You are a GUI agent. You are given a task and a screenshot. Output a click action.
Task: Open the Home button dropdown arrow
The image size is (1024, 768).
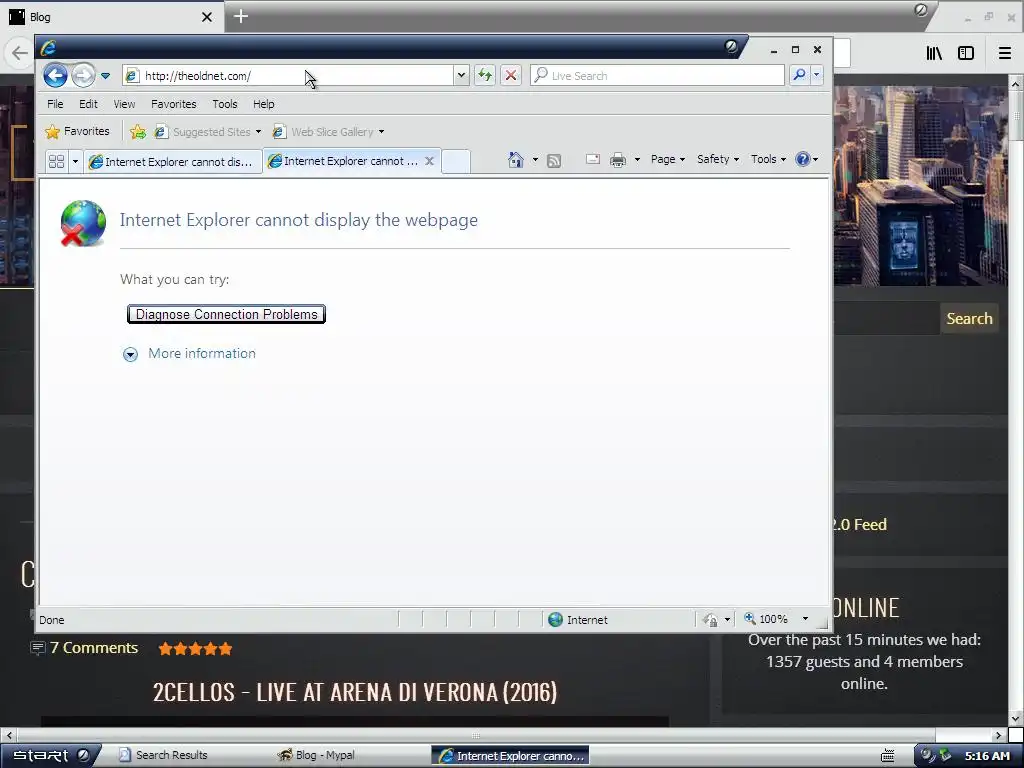pos(535,159)
